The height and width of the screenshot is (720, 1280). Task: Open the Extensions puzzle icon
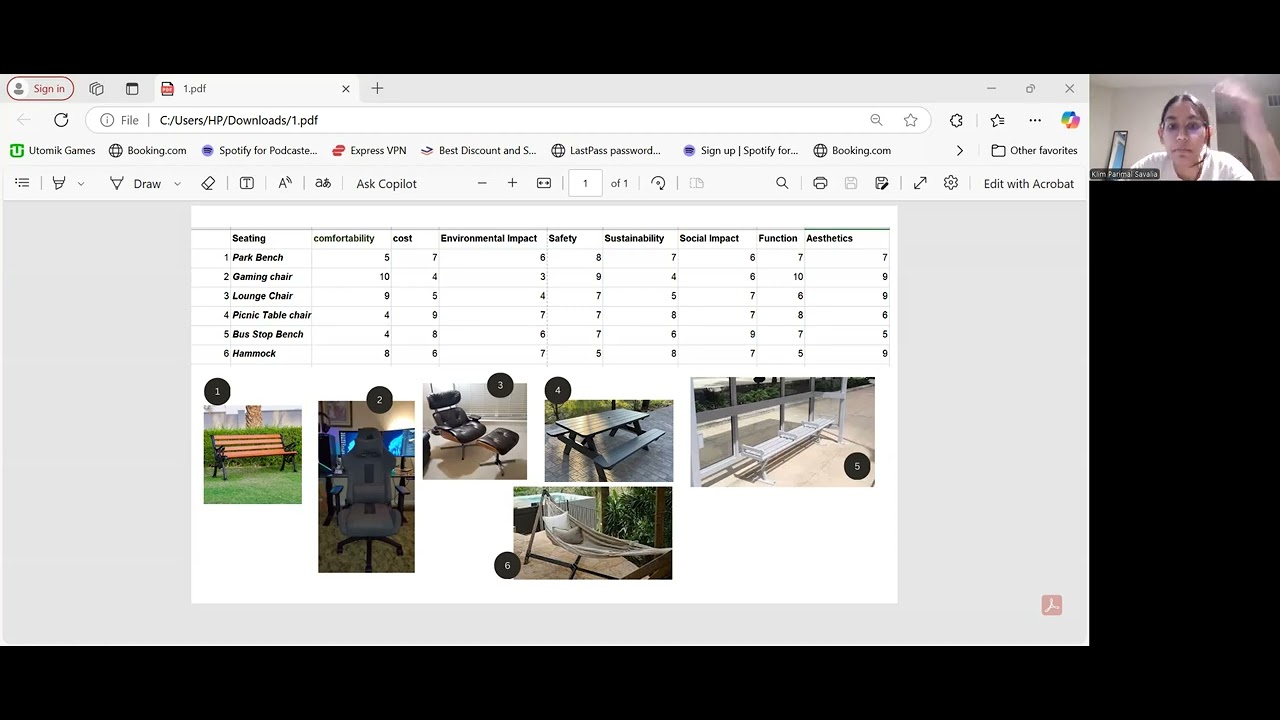(956, 120)
